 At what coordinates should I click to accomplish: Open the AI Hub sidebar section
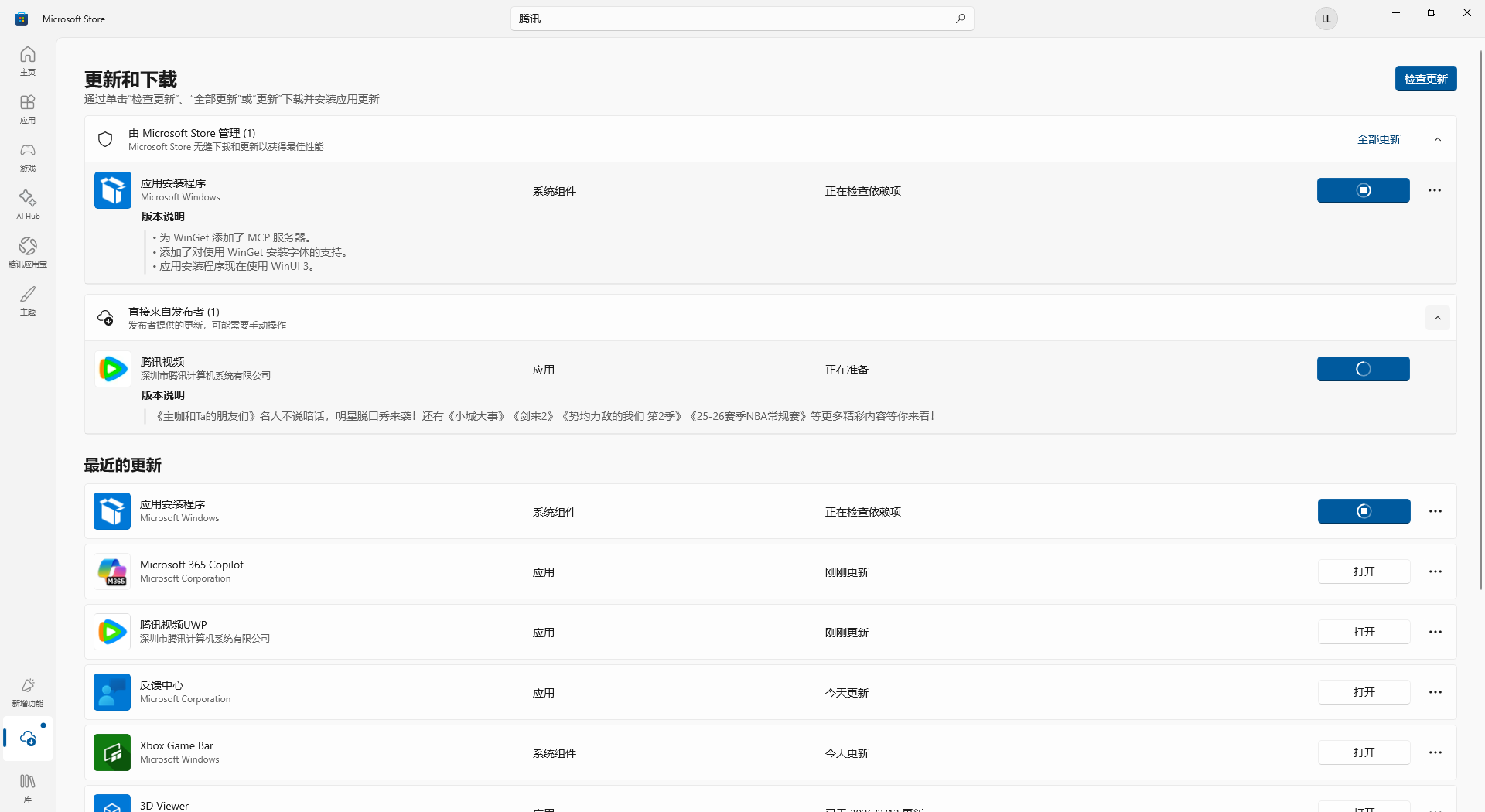click(x=28, y=204)
